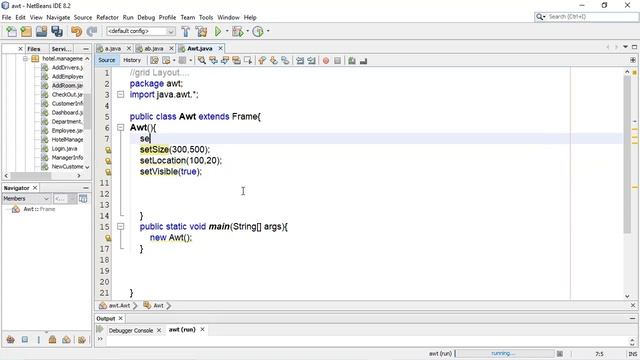Click the Build Project hammer icon
Viewport: 640px width, 360px height.
(x=186, y=31)
